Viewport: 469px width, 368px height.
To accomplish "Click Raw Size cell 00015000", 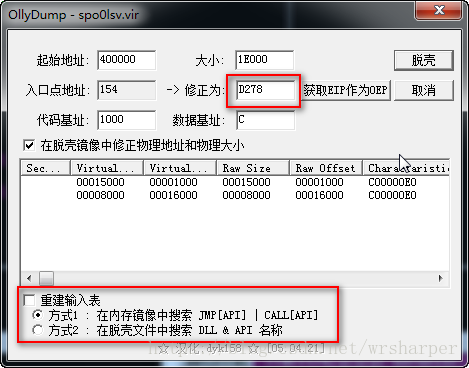I will (246, 182).
